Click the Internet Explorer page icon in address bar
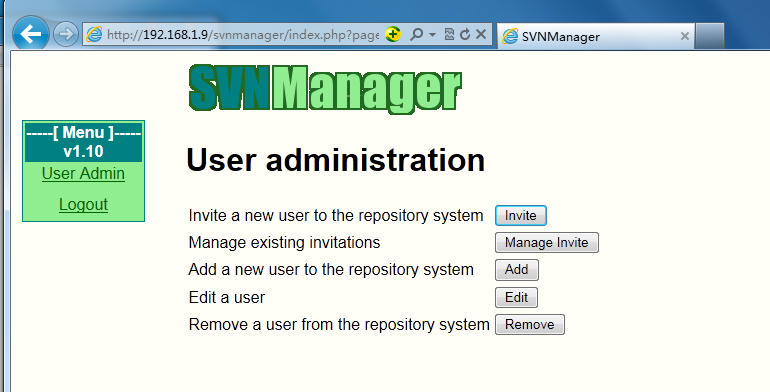This screenshot has height=392, width=770. pos(94,34)
